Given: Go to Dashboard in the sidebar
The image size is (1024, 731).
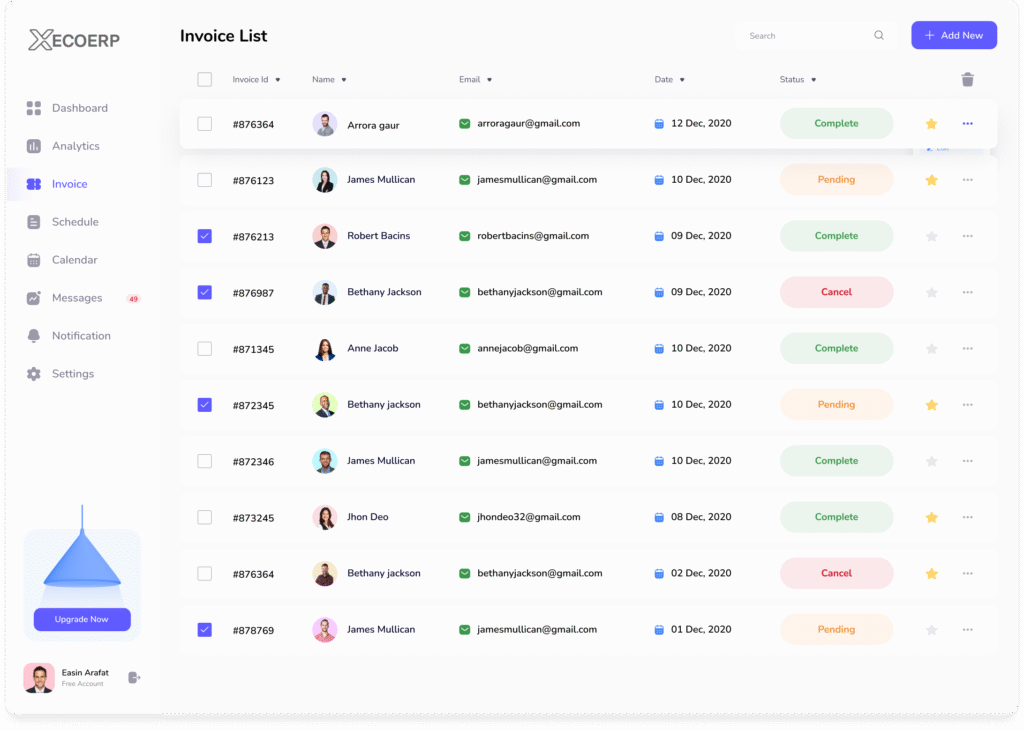Looking at the screenshot, I should pos(79,108).
